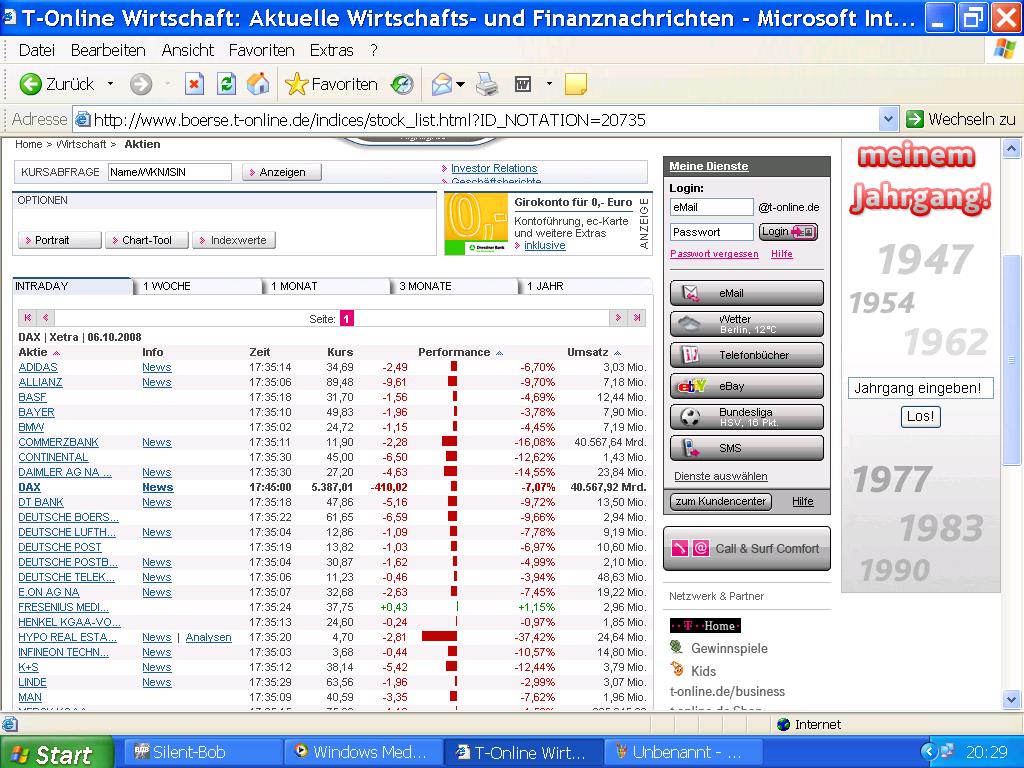Jump to last page of stock list
This screenshot has height=768, width=1024.
[637, 318]
